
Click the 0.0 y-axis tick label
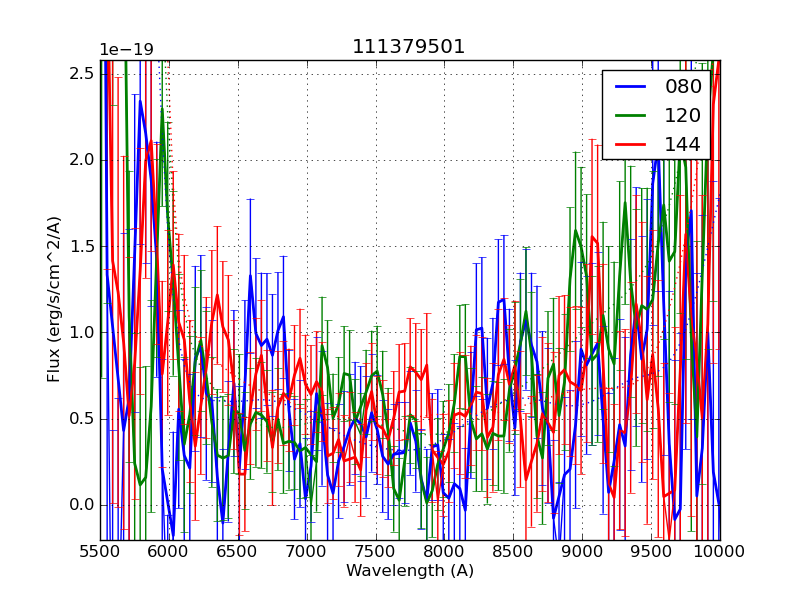82,505
